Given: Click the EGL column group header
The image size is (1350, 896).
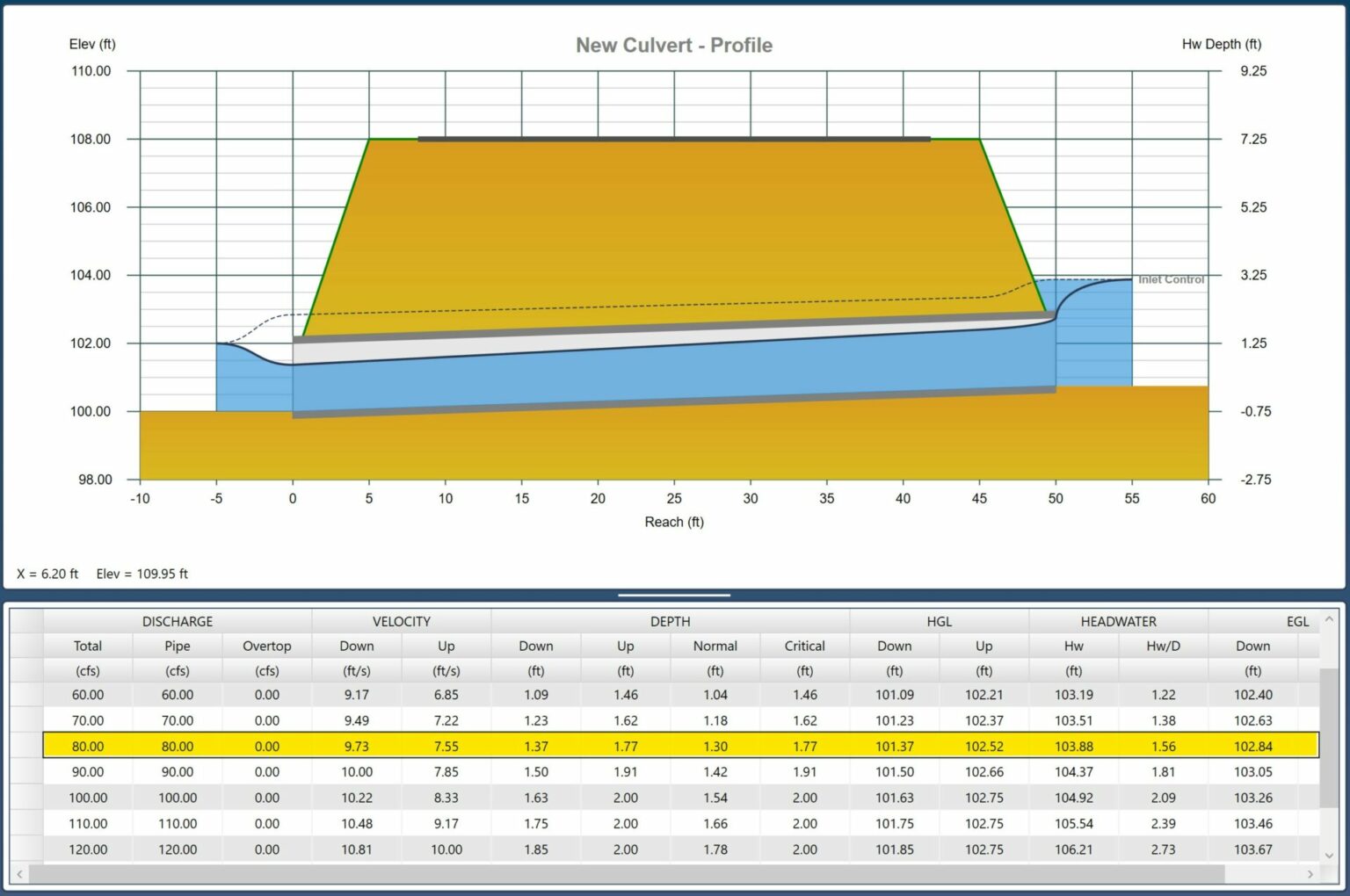Looking at the screenshot, I should 1296,621.
